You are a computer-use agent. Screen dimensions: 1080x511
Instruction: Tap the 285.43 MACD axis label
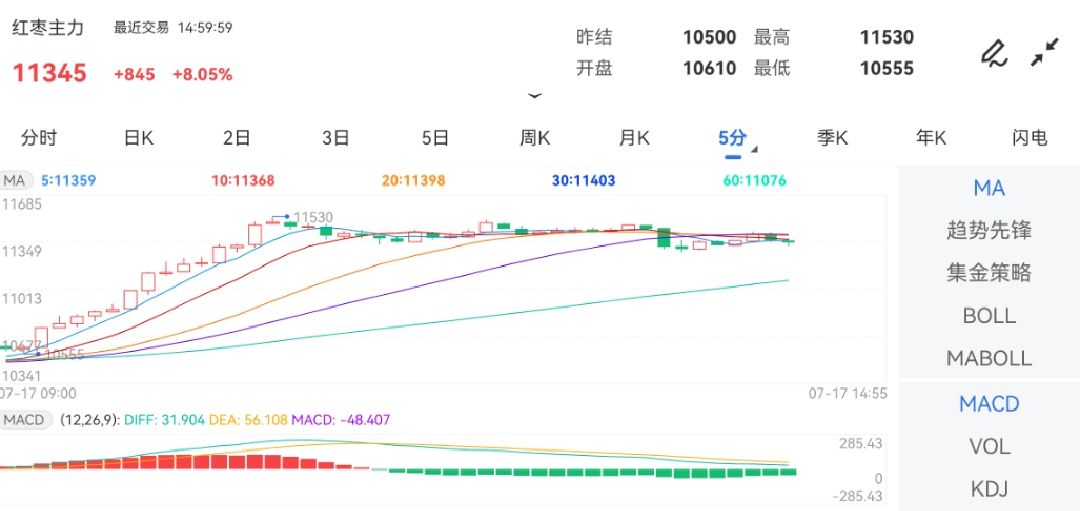pyautogui.click(x=860, y=444)
